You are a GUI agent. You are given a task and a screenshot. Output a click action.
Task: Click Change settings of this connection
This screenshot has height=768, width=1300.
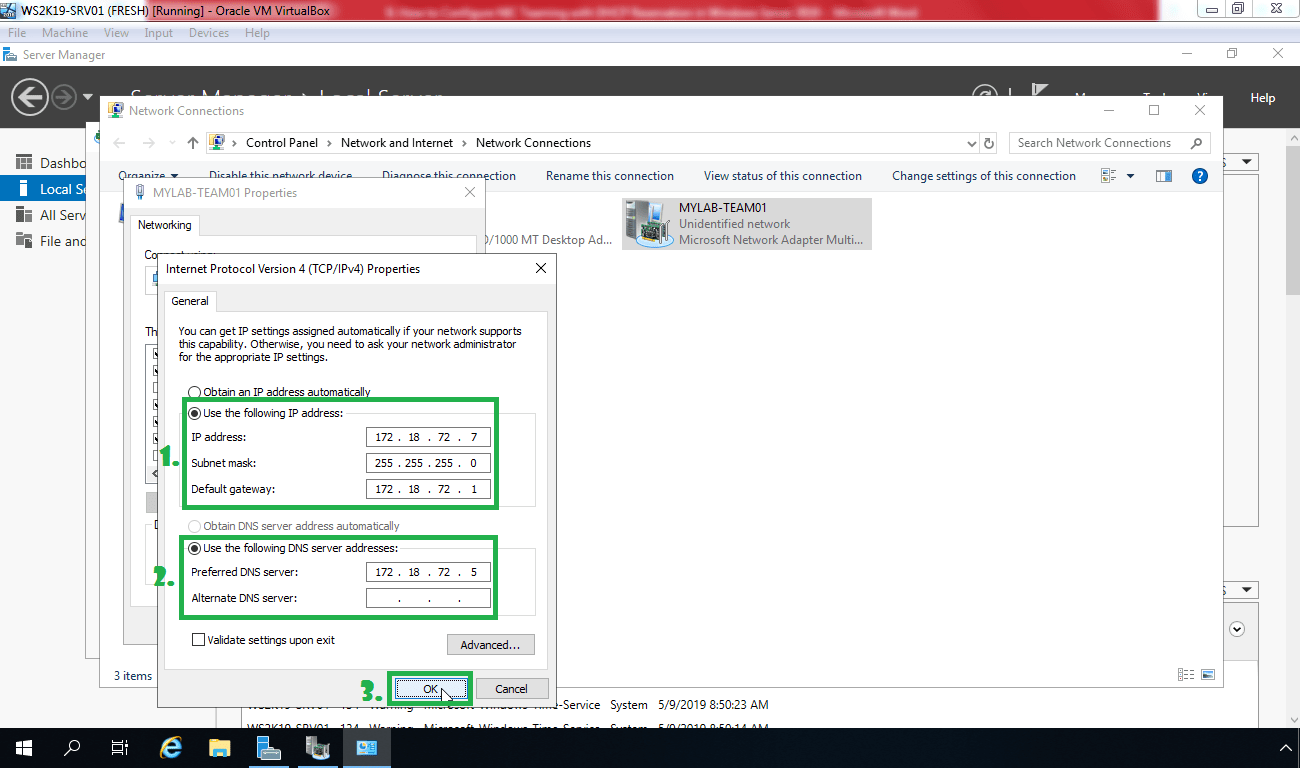tap(984, 176)
